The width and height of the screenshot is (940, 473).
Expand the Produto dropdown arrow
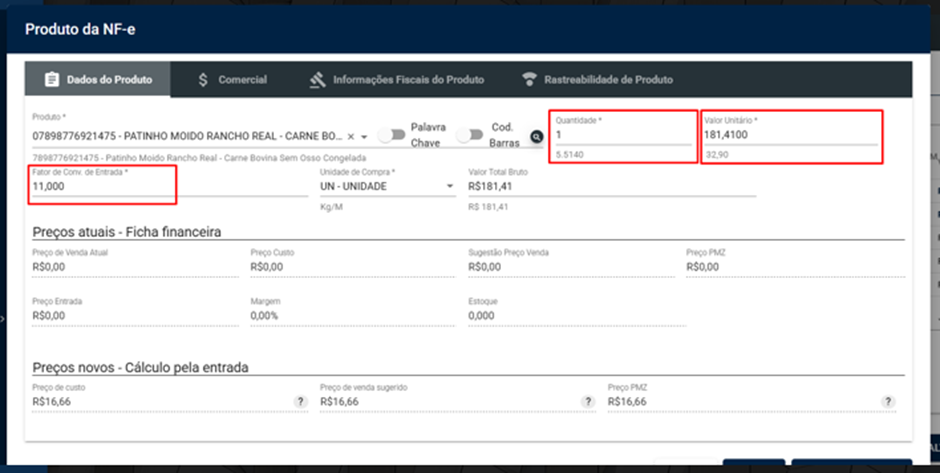pos(364,137)
